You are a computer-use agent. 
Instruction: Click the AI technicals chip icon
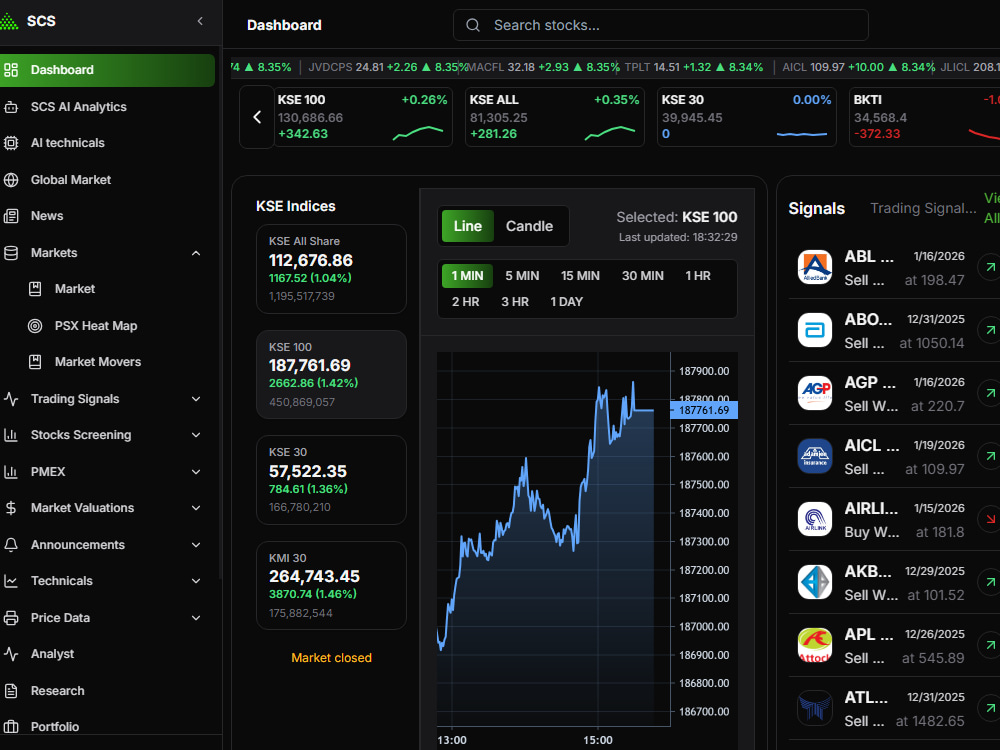point(11,143)
